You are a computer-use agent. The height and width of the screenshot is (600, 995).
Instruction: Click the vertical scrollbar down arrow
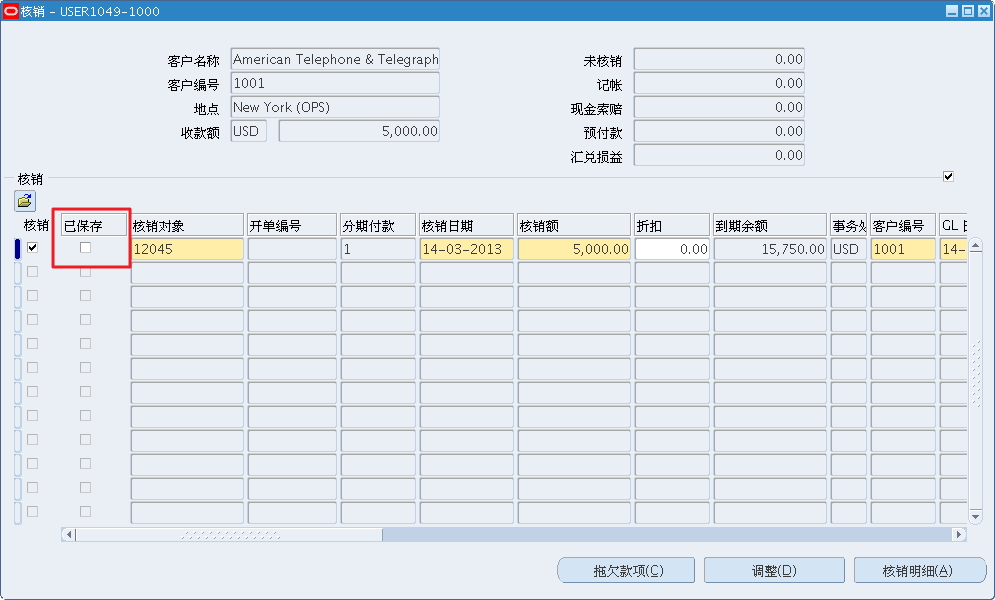pyautogui.click(x=976, y=517)
